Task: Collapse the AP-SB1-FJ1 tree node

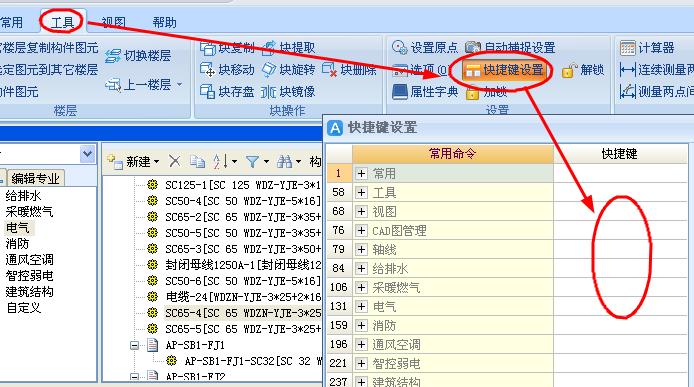Action: (135, 345)
